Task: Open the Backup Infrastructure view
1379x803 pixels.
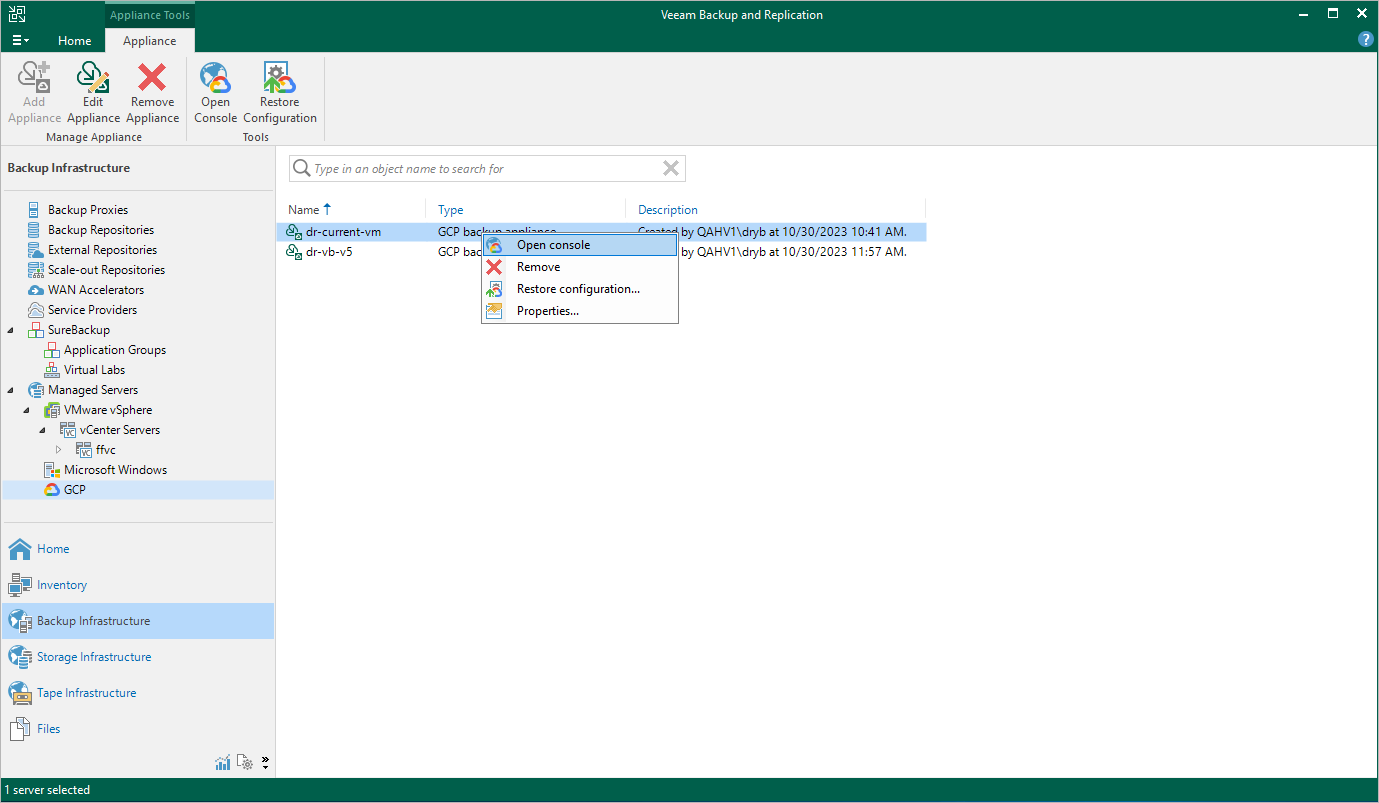Action: coord(138,621)
